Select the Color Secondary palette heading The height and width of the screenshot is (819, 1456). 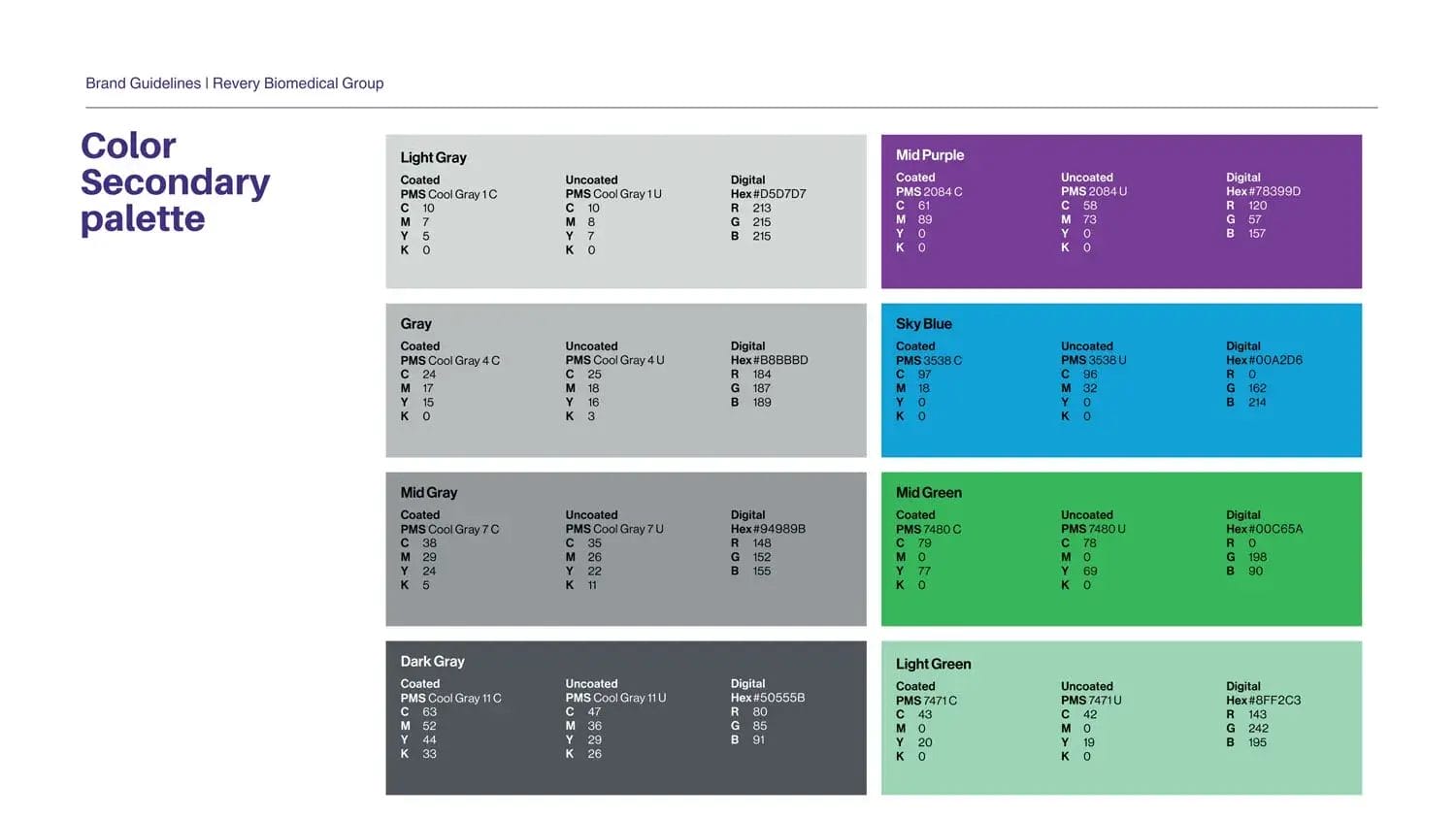coord(175,182)
